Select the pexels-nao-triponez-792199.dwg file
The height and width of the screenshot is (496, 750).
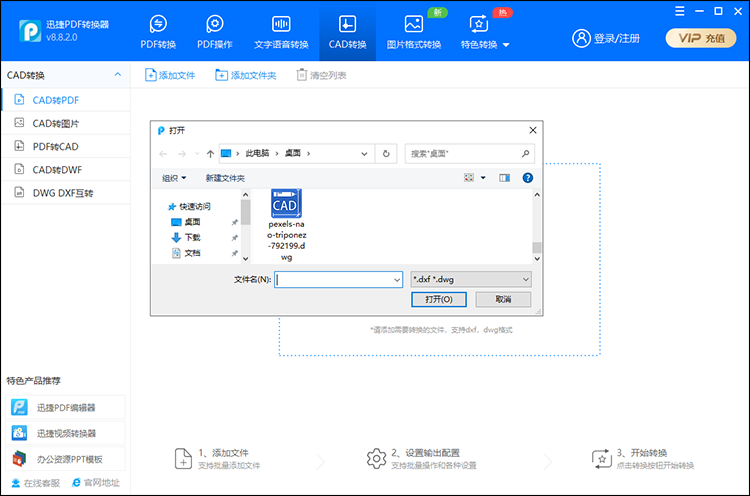[x=287, y=225]
